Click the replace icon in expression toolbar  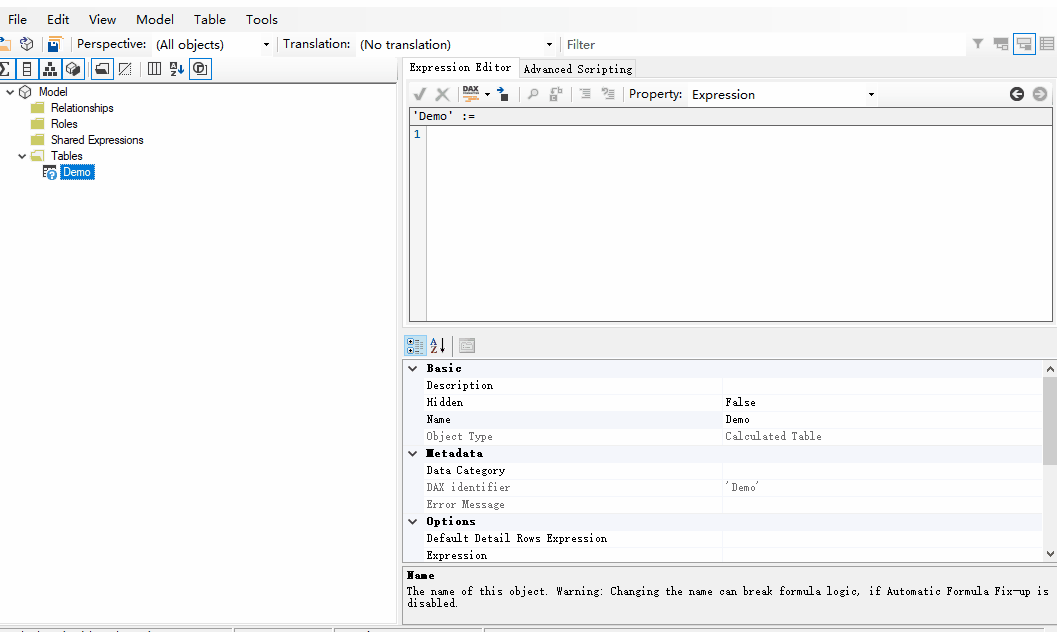point(555,94)
